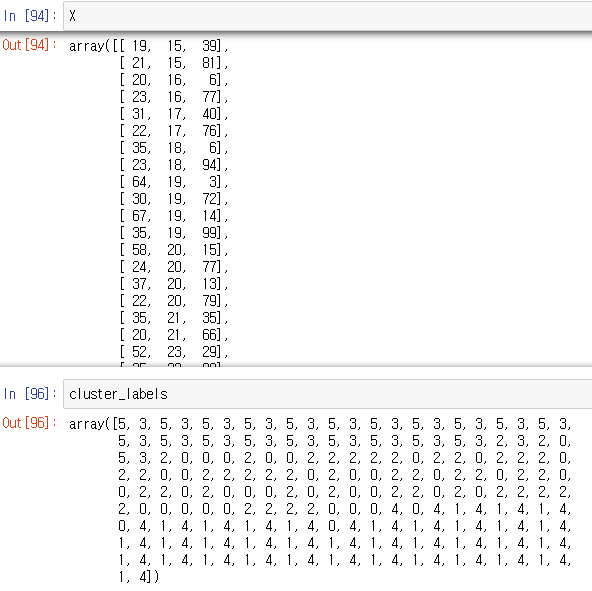Click the row [ 21, 15, 81]
The width and height of the screenshot is (592, 591).
coord(174,63)
